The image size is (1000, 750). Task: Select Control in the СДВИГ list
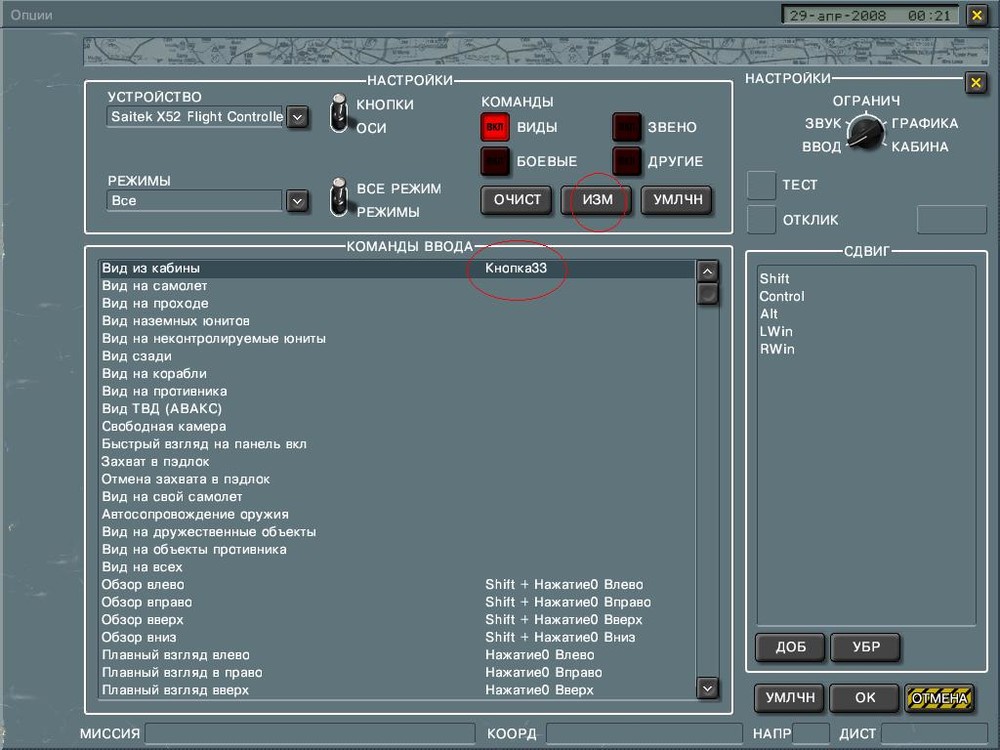tap(782, 297)
